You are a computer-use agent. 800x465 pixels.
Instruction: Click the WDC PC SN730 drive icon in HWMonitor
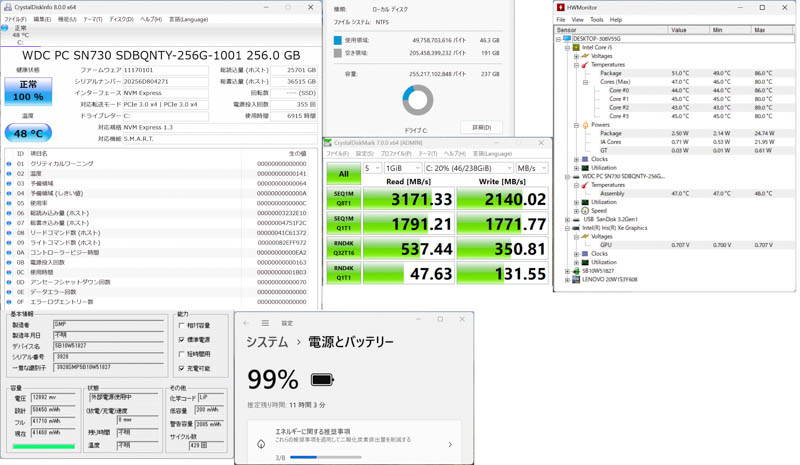click(x=576, y=177)
